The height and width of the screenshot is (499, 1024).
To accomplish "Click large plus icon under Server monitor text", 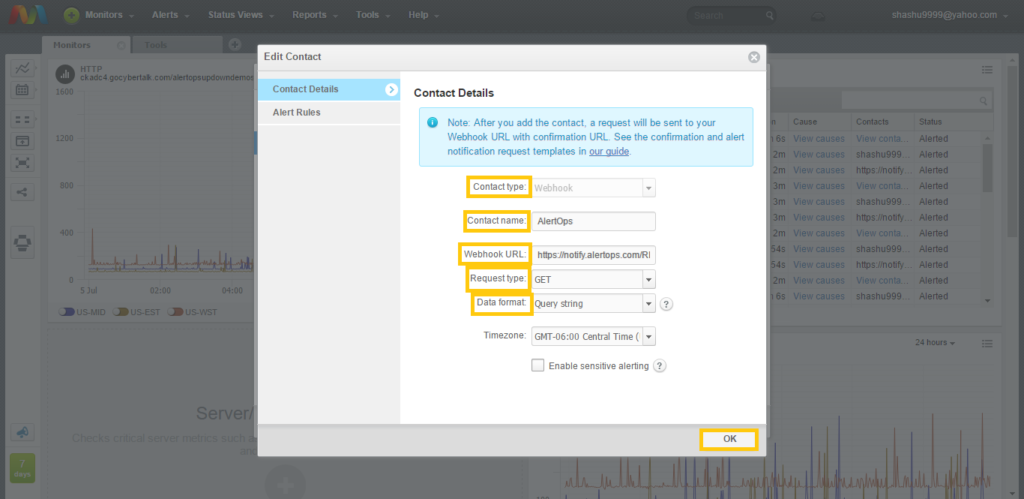I will 285,483.
